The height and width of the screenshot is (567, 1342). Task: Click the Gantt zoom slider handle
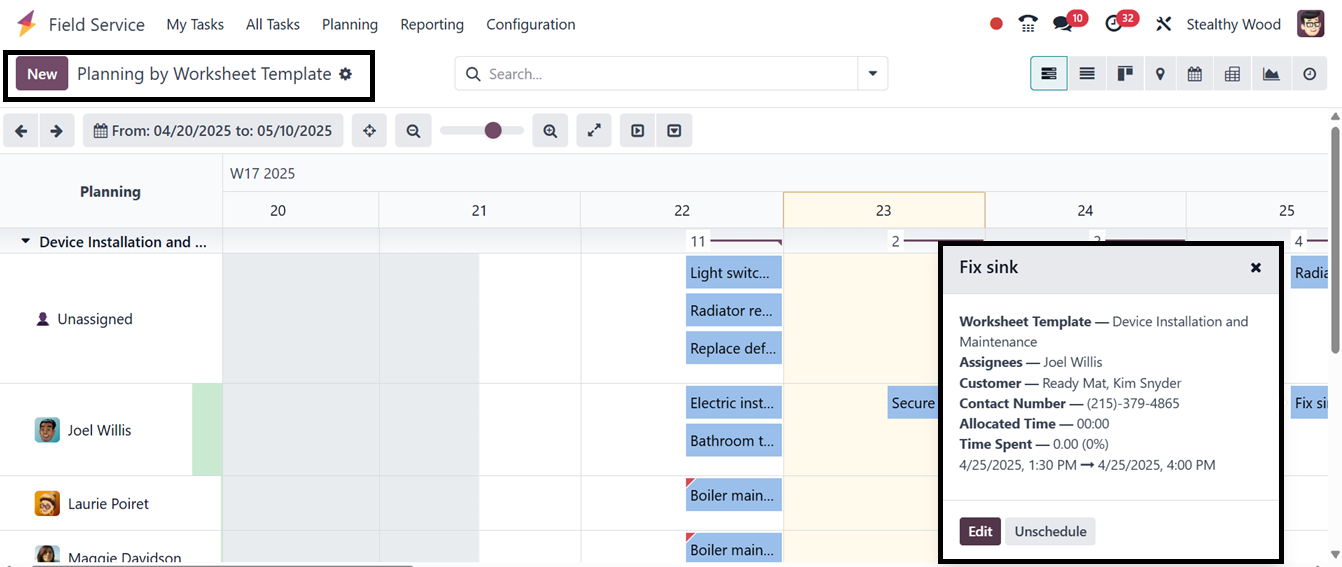click(493, 131)
